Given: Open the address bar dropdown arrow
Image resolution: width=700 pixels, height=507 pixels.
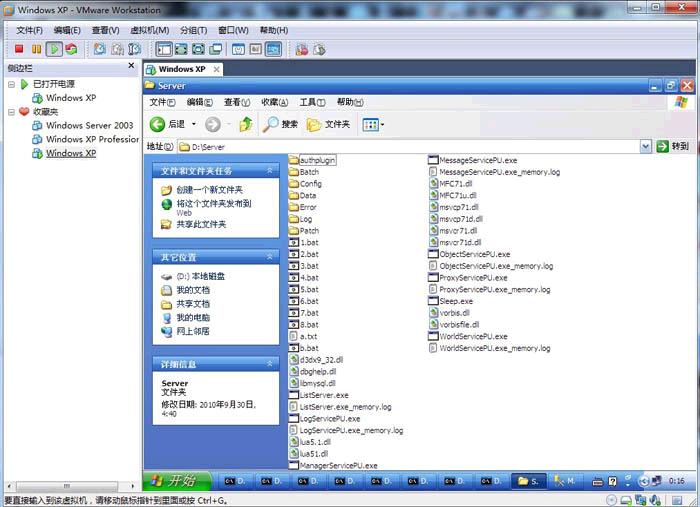Looking at the screenshot, I should tap(646, 146).
